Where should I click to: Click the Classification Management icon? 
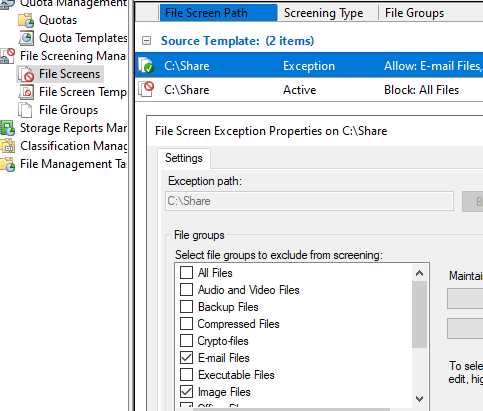(7, 146)
